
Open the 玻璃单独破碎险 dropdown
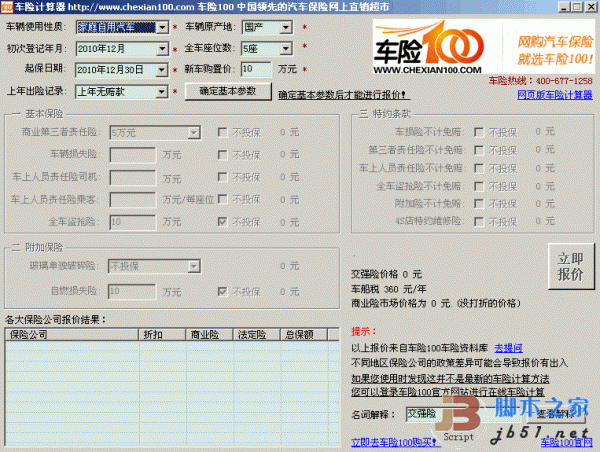click(x=194, y=266)
